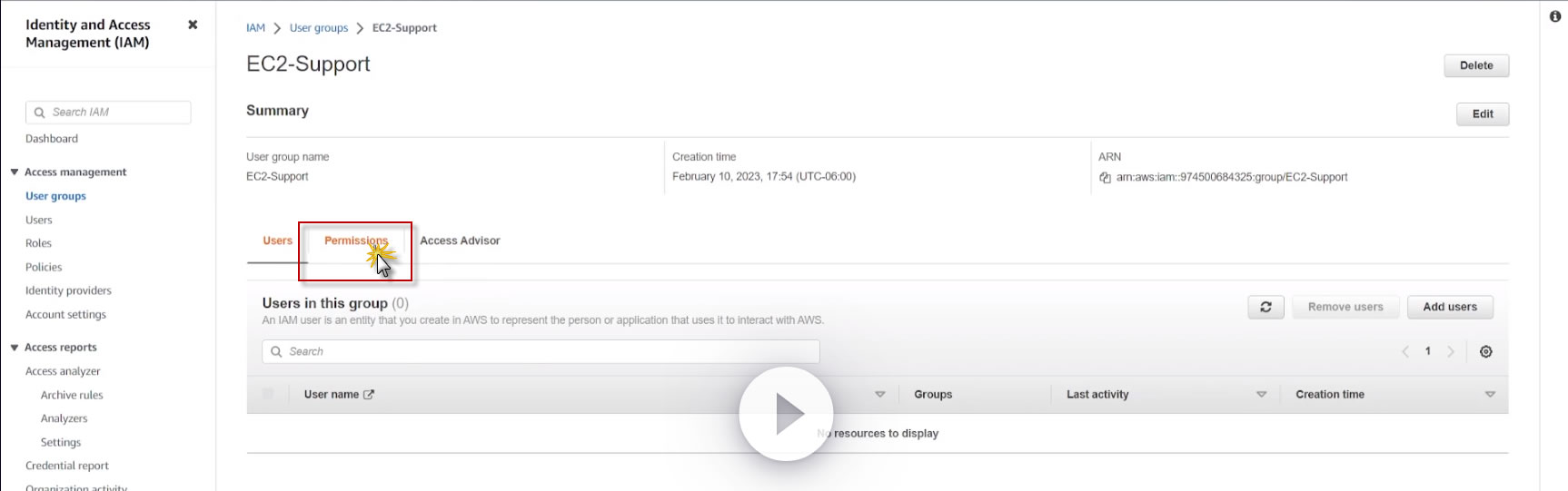Click the Add users button
The height and width of the screenshot is (491, 1568).
1450,307
